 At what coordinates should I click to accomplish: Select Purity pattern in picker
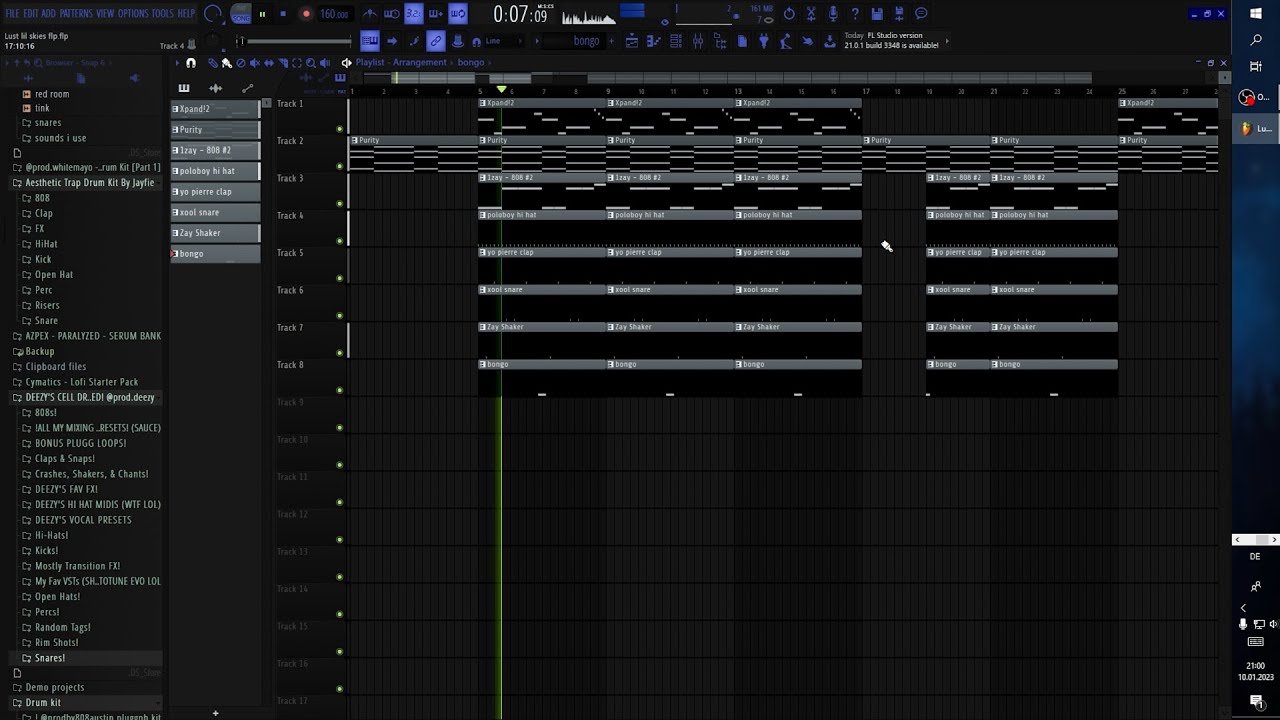[216, 129]
